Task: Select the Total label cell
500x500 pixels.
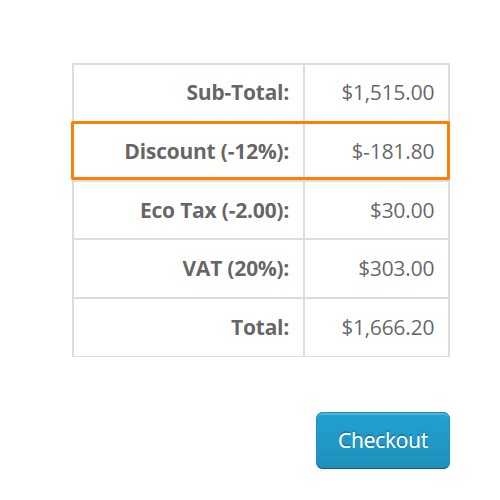Action: (x=188, y=327)
